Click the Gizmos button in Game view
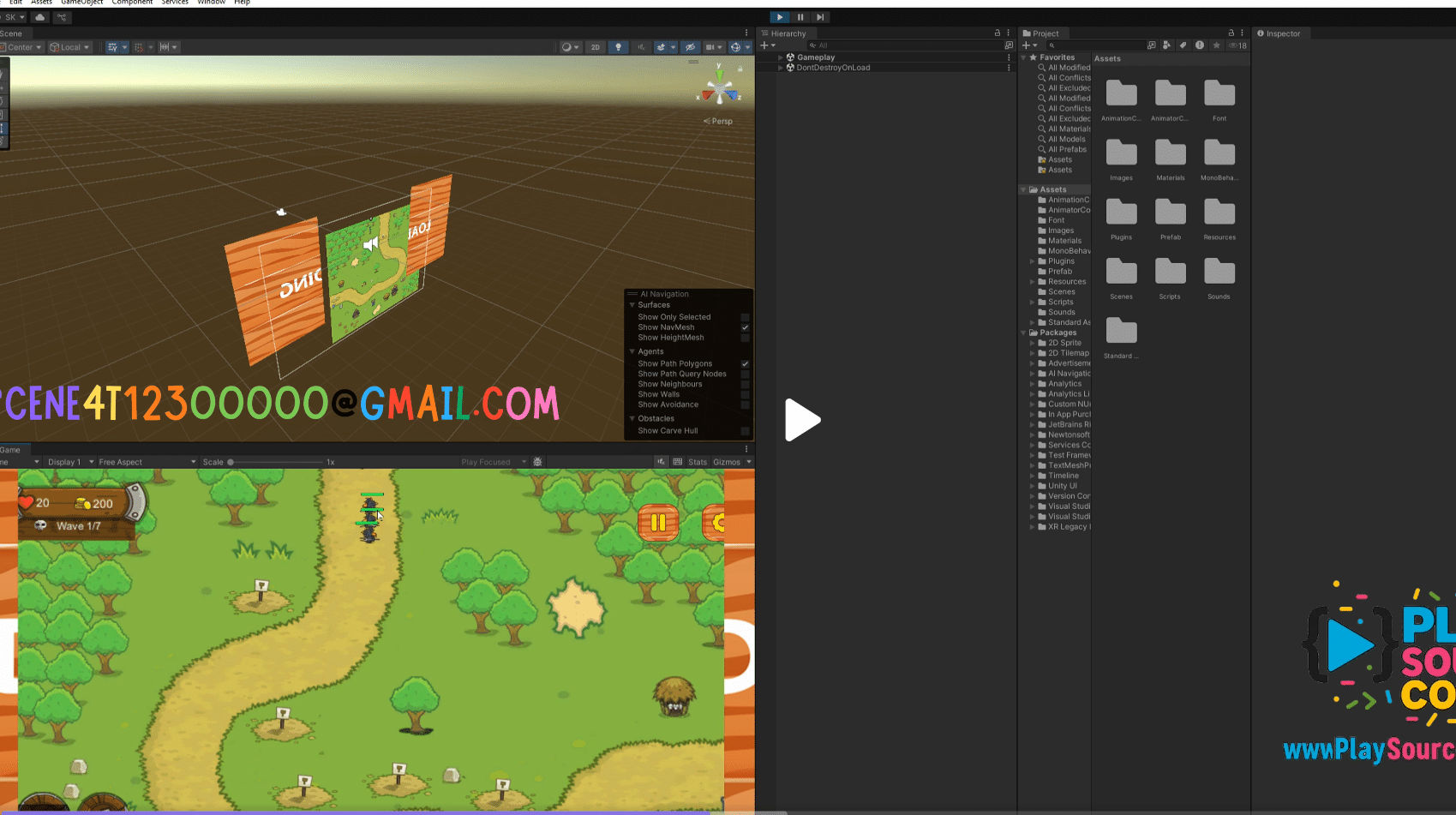Viewport: 1456px width, 815px height. pos(727,462)
